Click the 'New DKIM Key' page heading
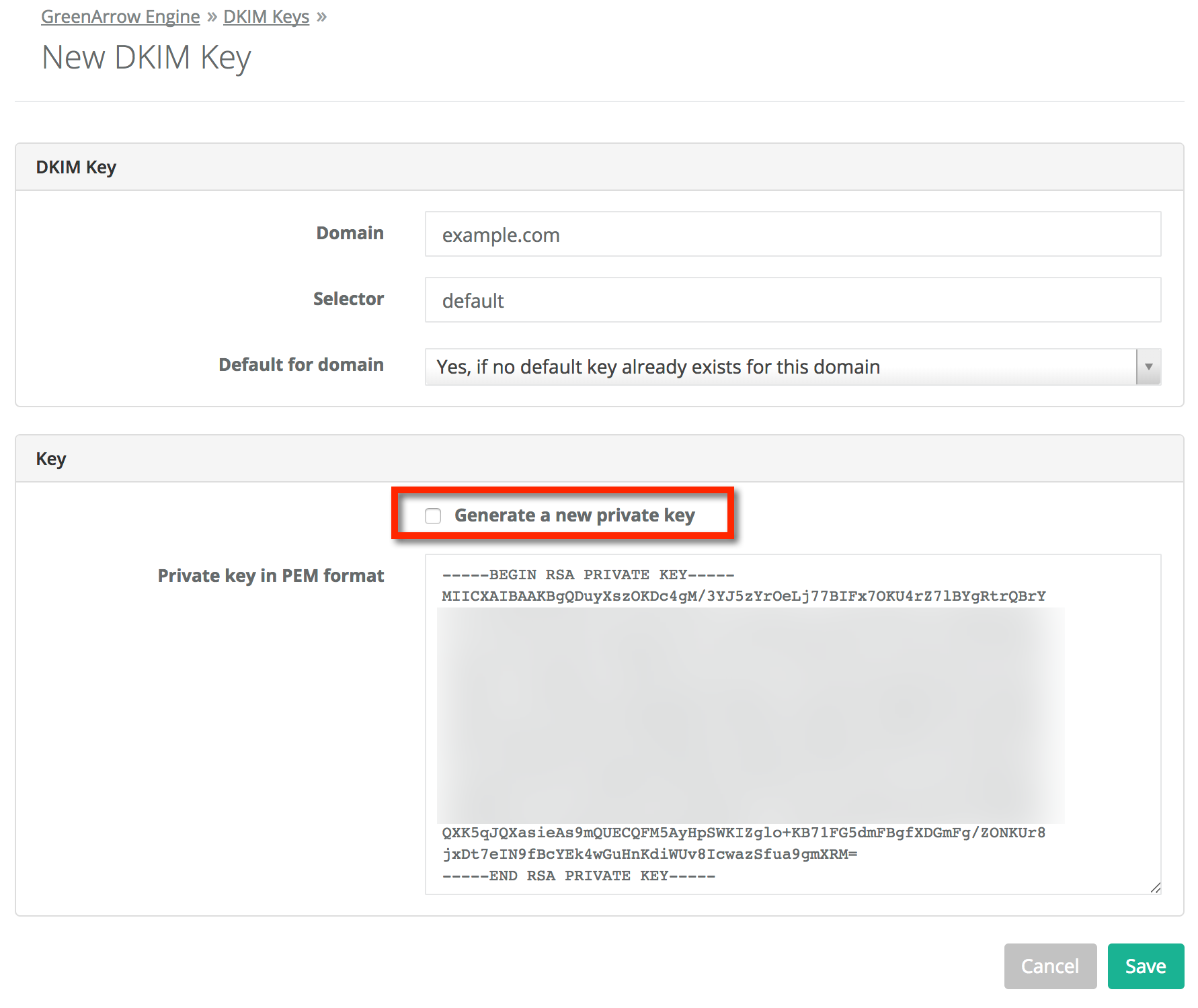Image resolution: width=1198 pixels, height=1008 pixels. pos(146,58)
